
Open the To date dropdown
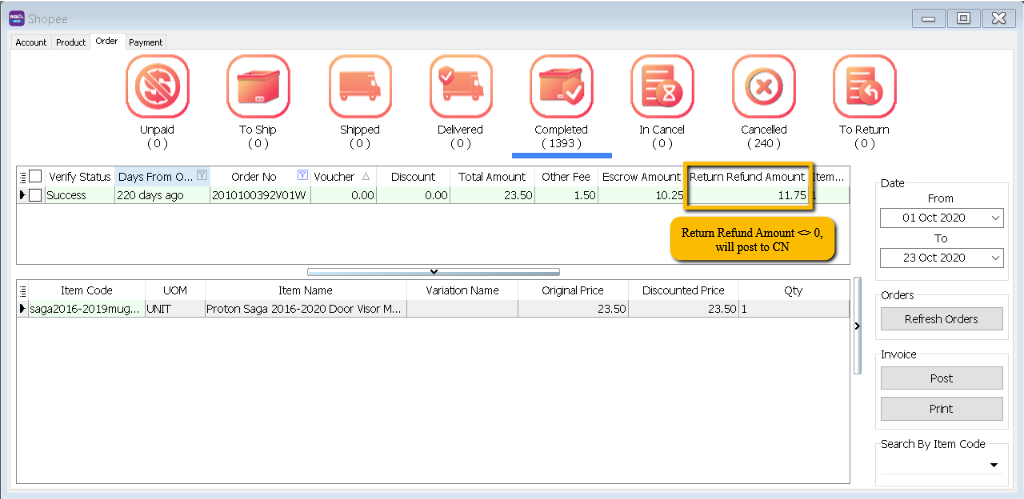[x=994, y=258]
